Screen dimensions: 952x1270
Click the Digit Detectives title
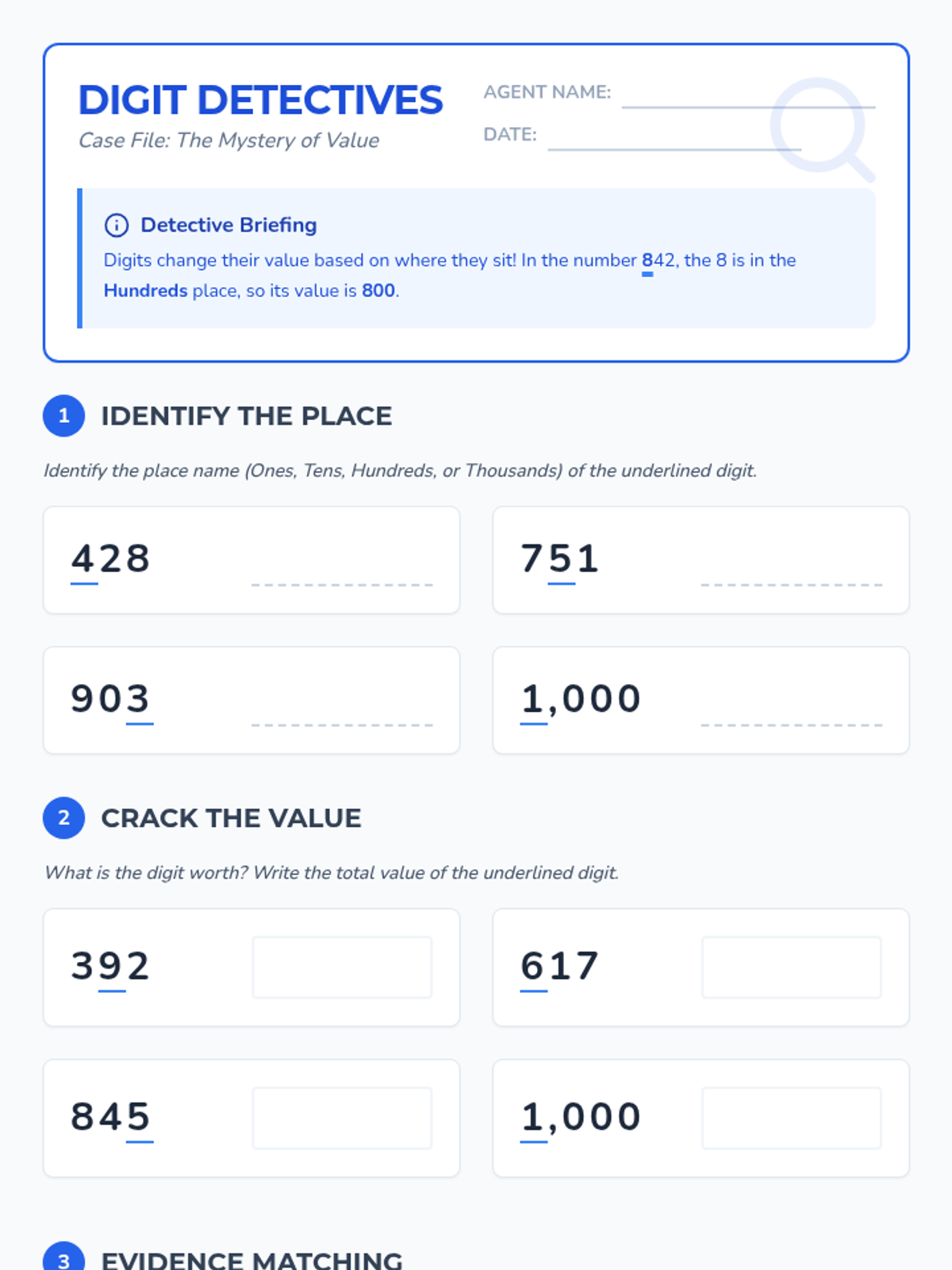click(x=260, y=100)
